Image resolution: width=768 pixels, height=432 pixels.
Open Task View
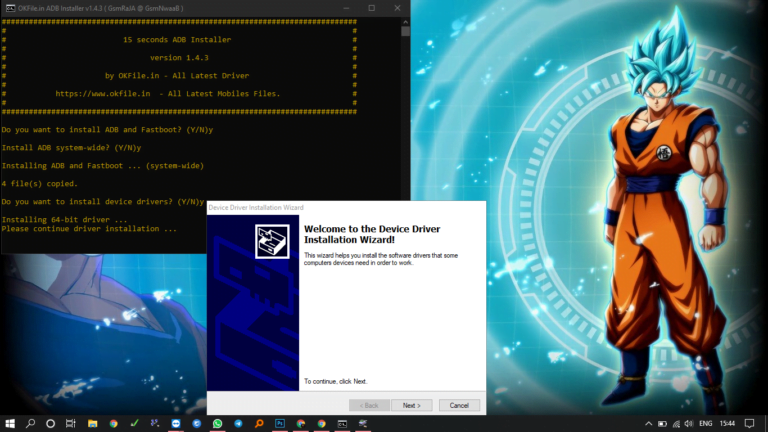click(71, 423)
